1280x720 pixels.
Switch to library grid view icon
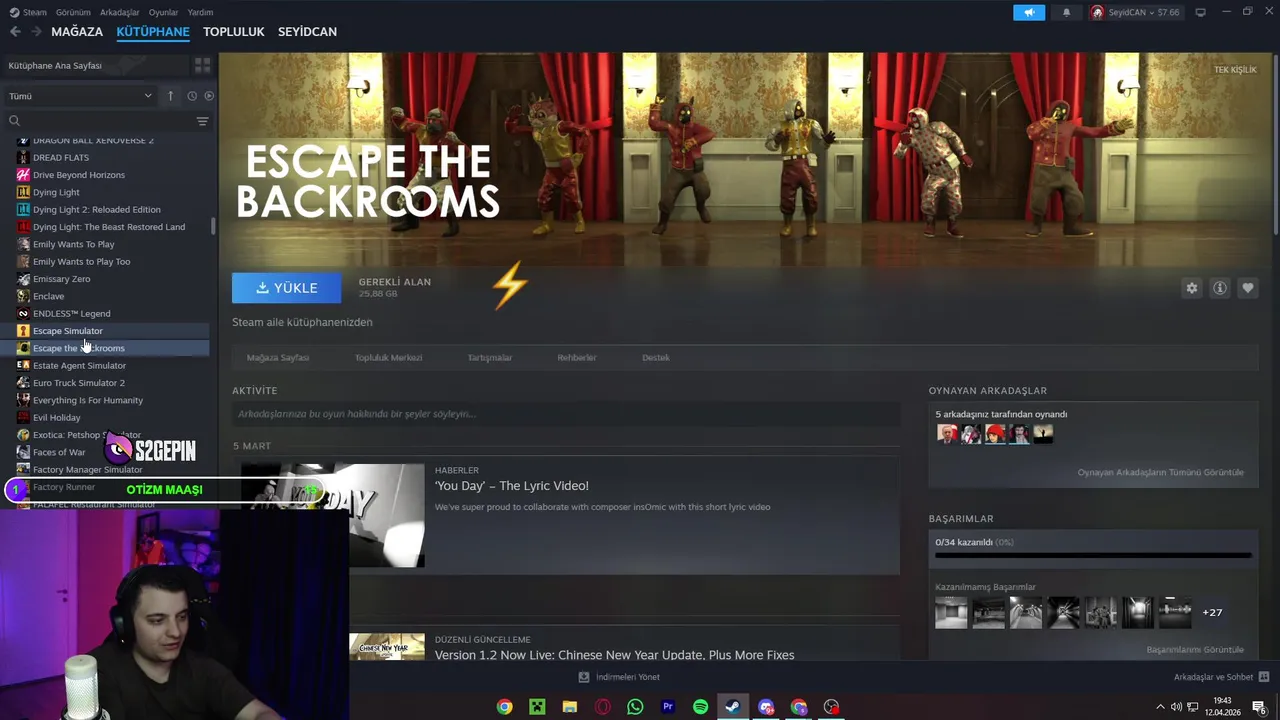pos(203,65)
